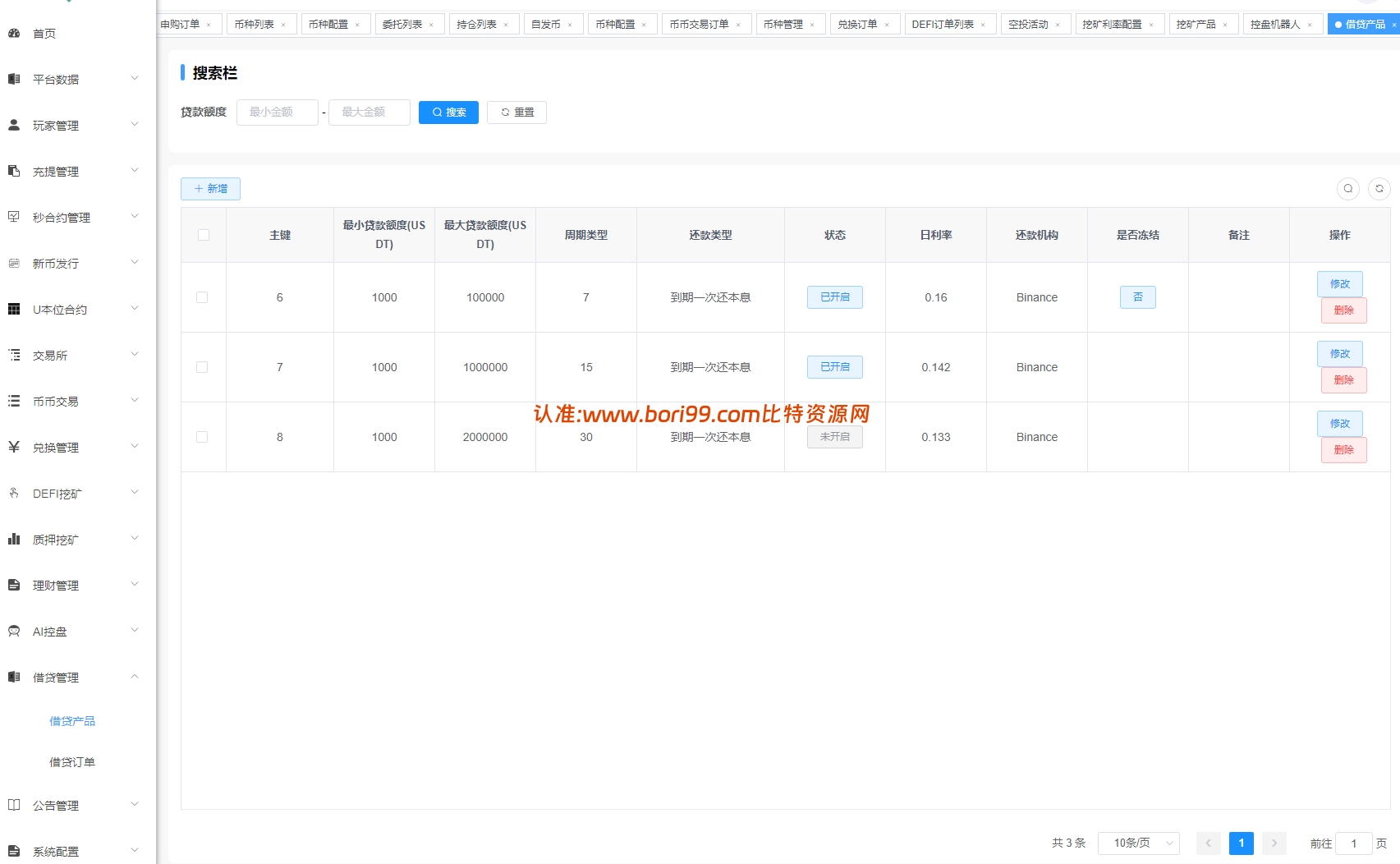This screenshot has width=1400, height=864.
Task: Toggle the 未开启 status of row 8
Action: 835,437
